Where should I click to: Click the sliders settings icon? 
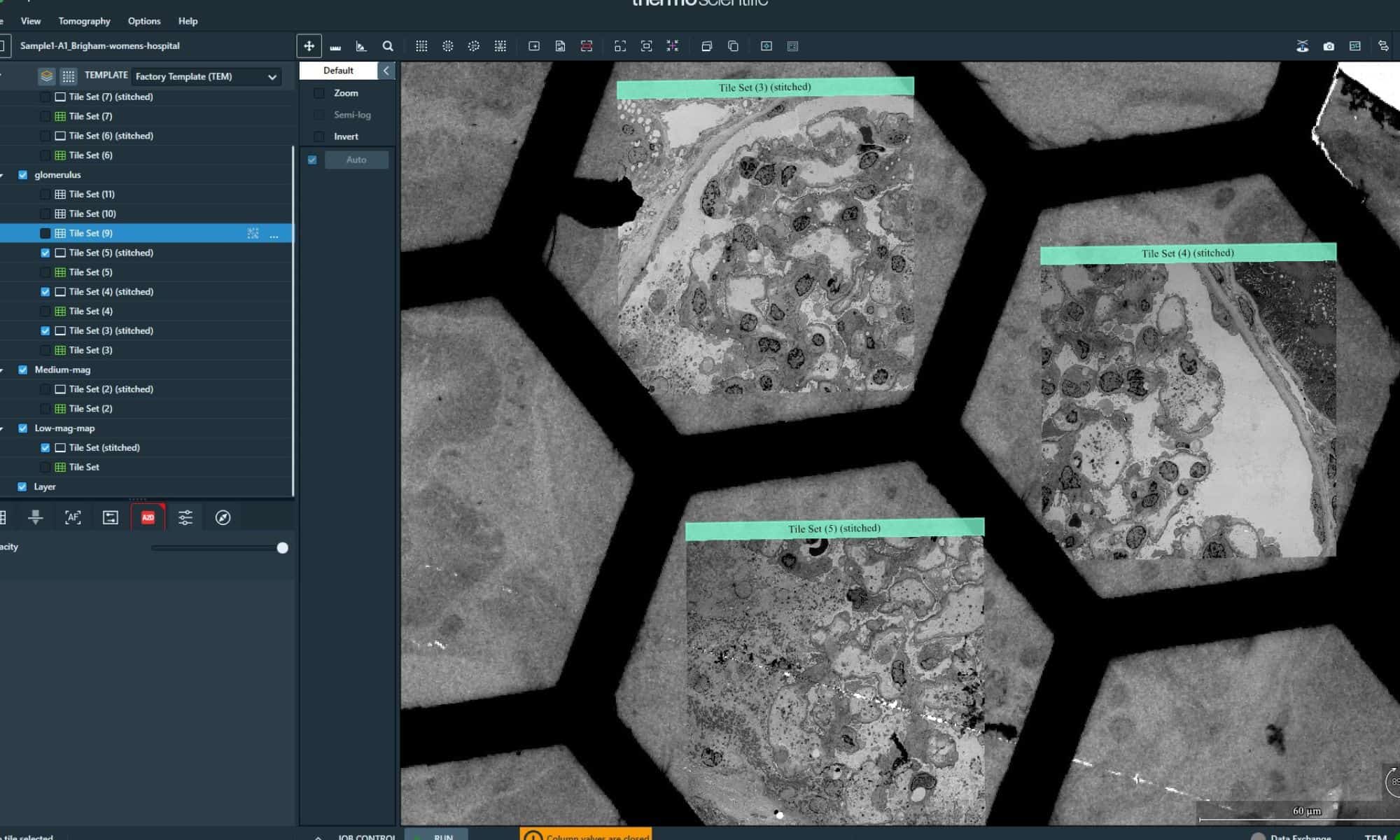[x=185, y=517]
